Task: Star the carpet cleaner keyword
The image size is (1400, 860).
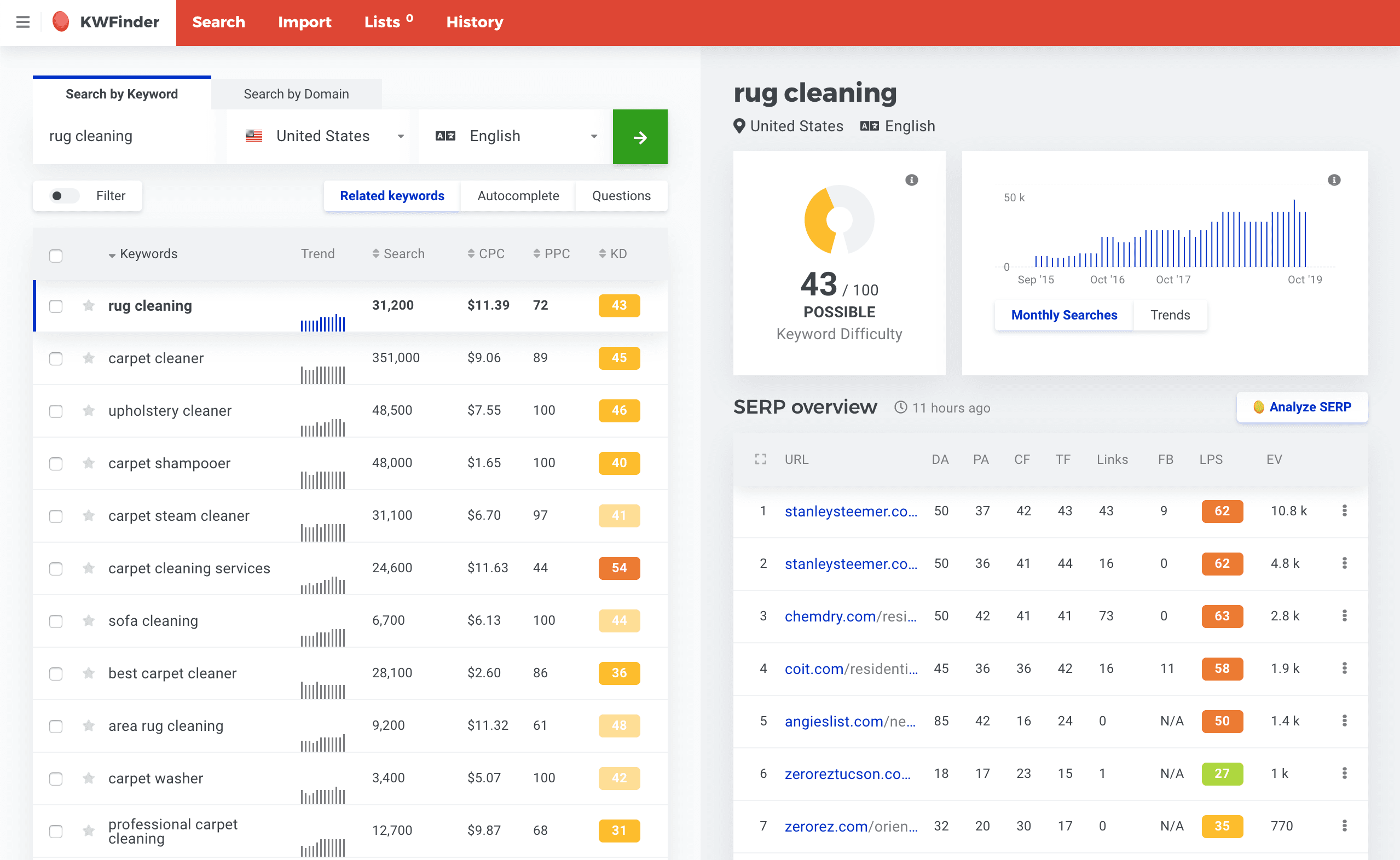Action: click(x=88, y=358)
